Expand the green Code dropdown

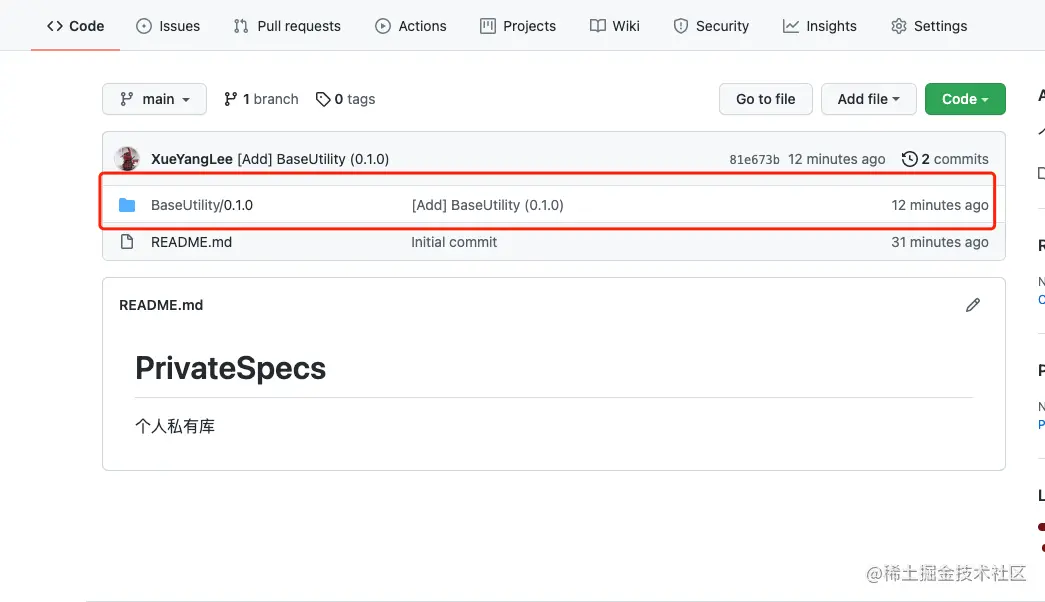pyautogui.click(x=965, y=99)
